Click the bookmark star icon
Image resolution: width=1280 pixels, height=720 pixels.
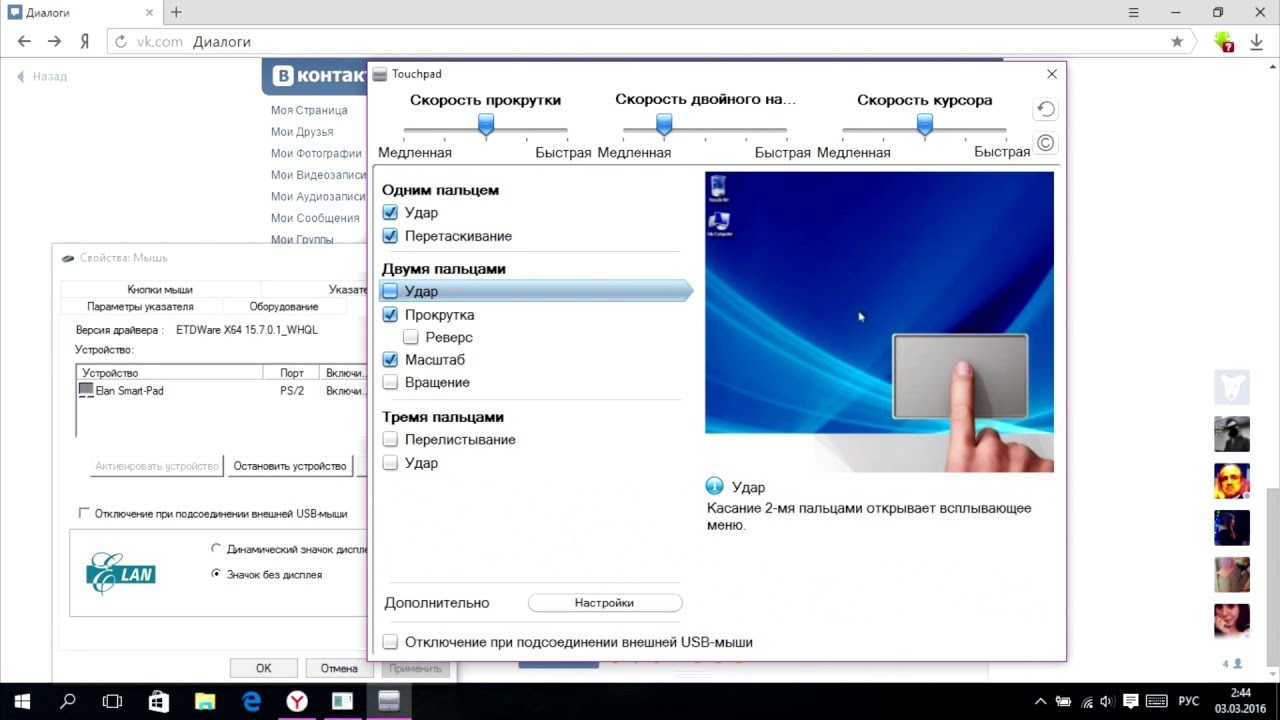point(1177,42)
